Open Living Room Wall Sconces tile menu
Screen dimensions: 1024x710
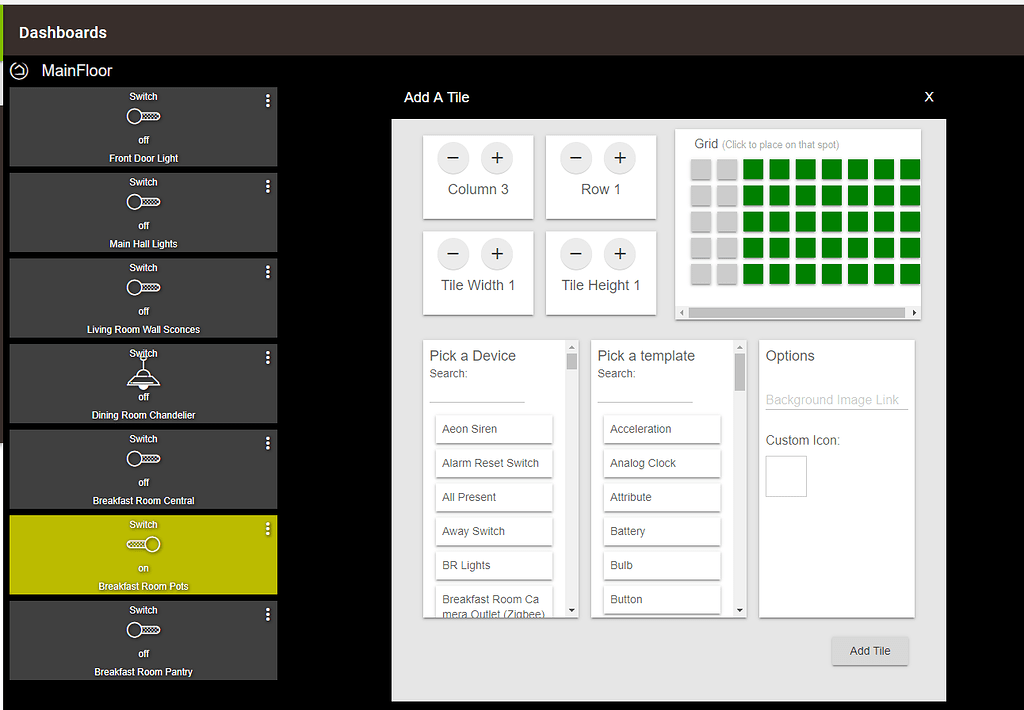click(x=267, y=271)
